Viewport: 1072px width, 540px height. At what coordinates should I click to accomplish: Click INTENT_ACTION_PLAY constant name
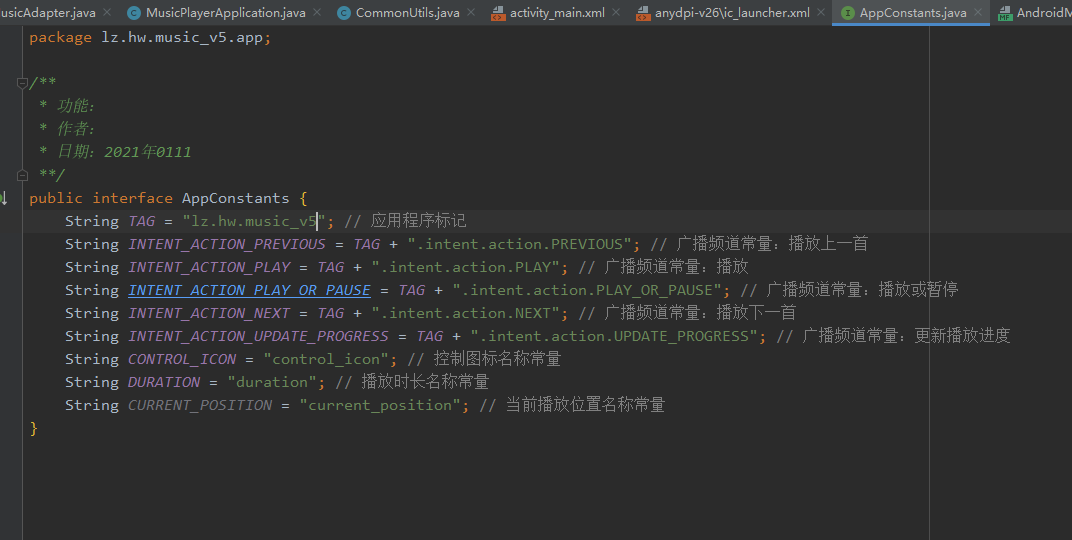click(x=209, y=267)
